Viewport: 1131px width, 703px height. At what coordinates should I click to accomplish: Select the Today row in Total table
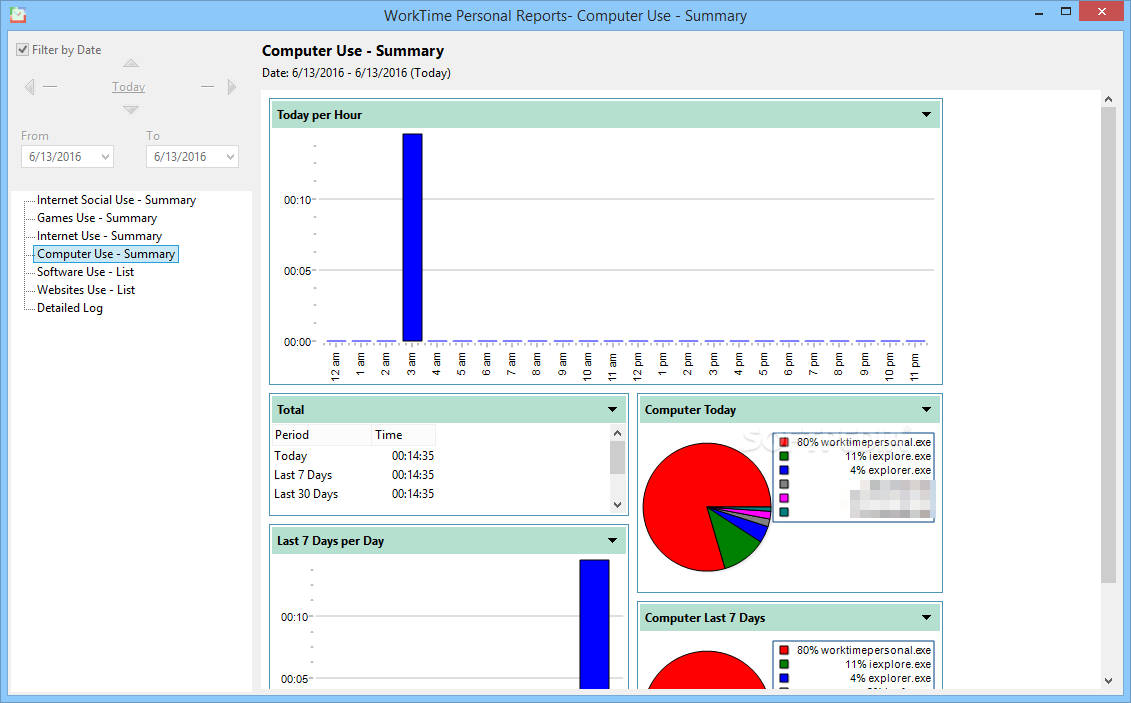pyautogui.click(x=354, y=456)
